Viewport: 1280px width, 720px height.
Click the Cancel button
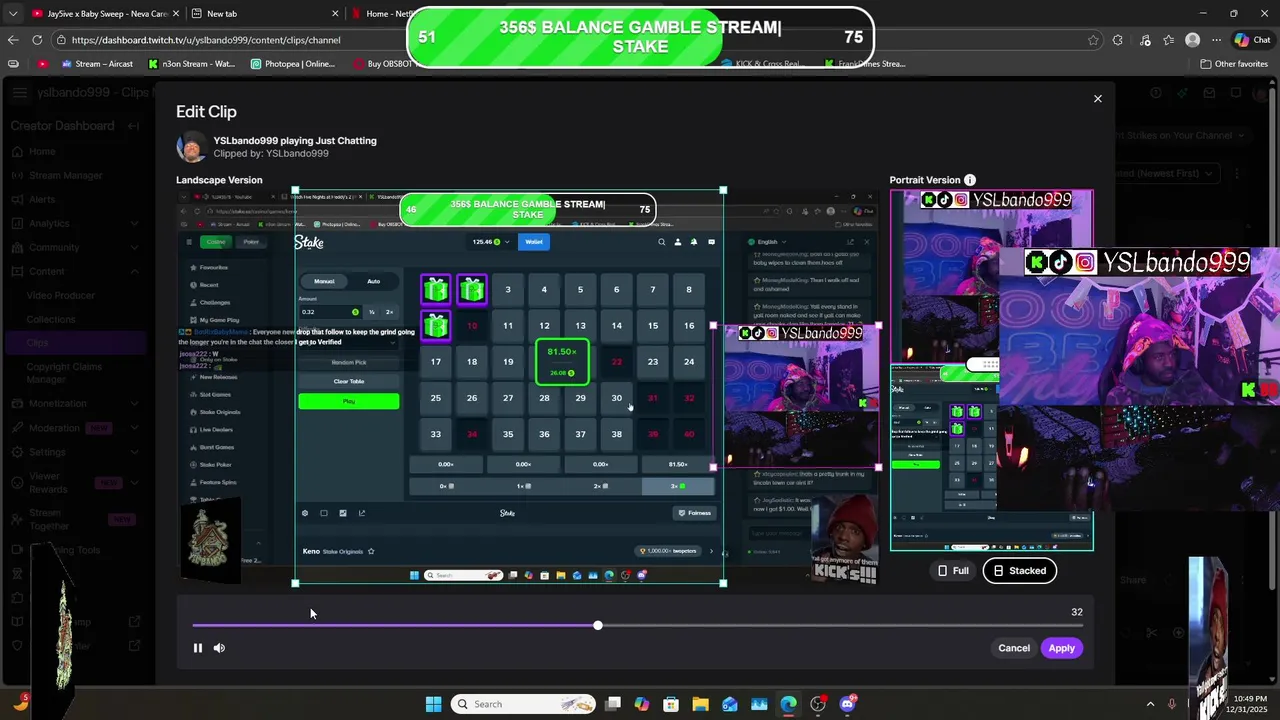coord(1013,648)
